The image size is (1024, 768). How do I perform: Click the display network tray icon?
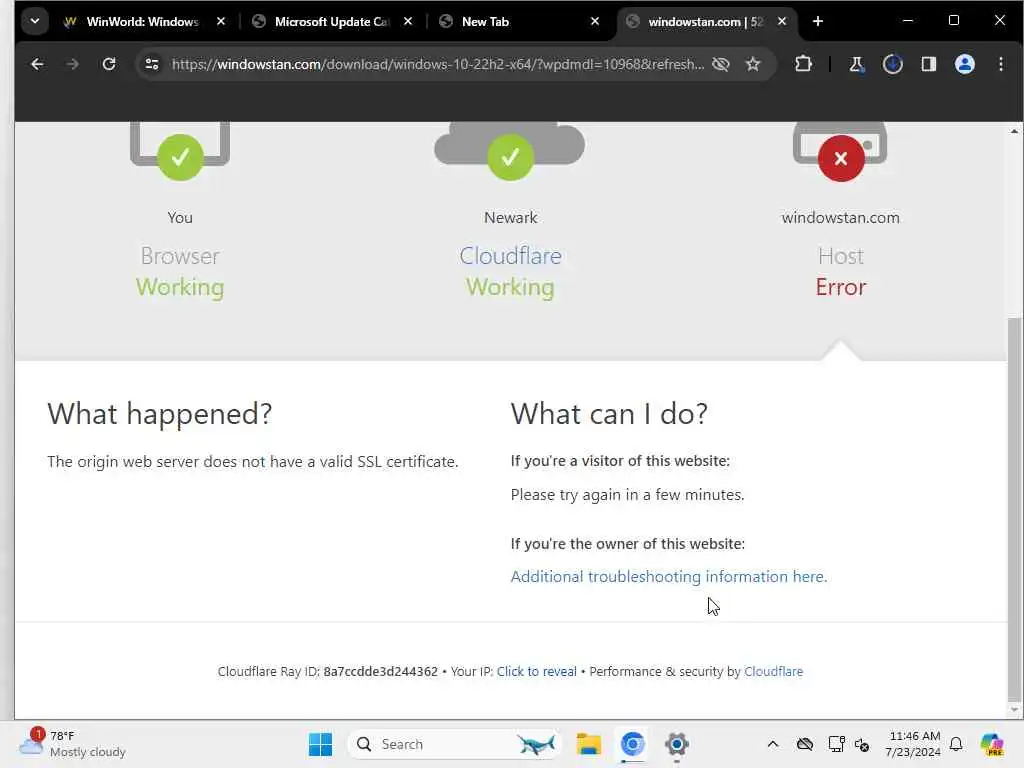(x=836, y=744)
